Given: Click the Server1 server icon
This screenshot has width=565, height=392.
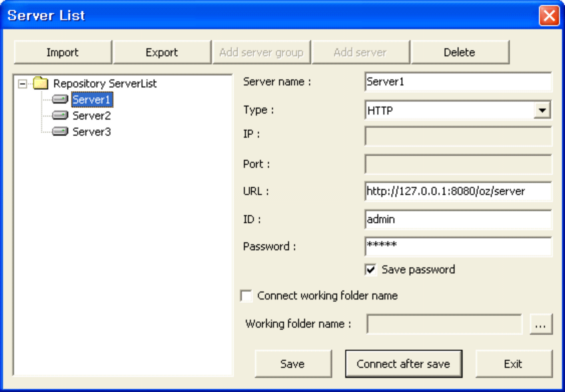Looking at the screenshot, I should click(60, 99).
